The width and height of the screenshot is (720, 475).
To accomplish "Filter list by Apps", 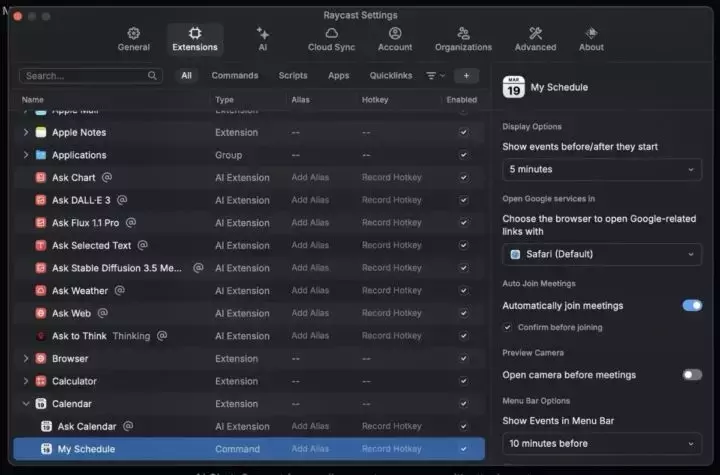I will click(338, 75).
